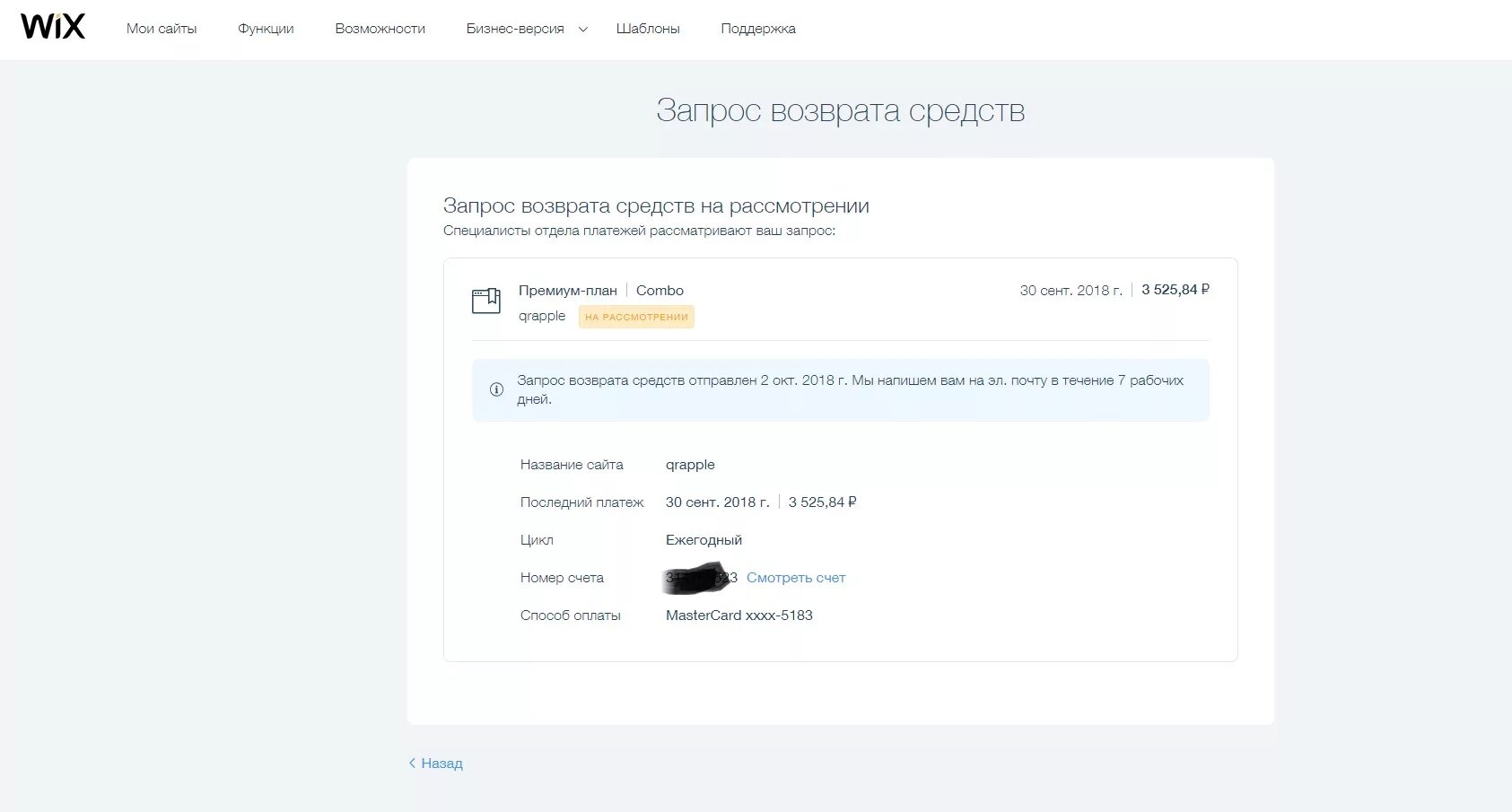Screen dimensions: 1512x812
Task: Click the Последний платеж label
Action: [x=582, y=502]
